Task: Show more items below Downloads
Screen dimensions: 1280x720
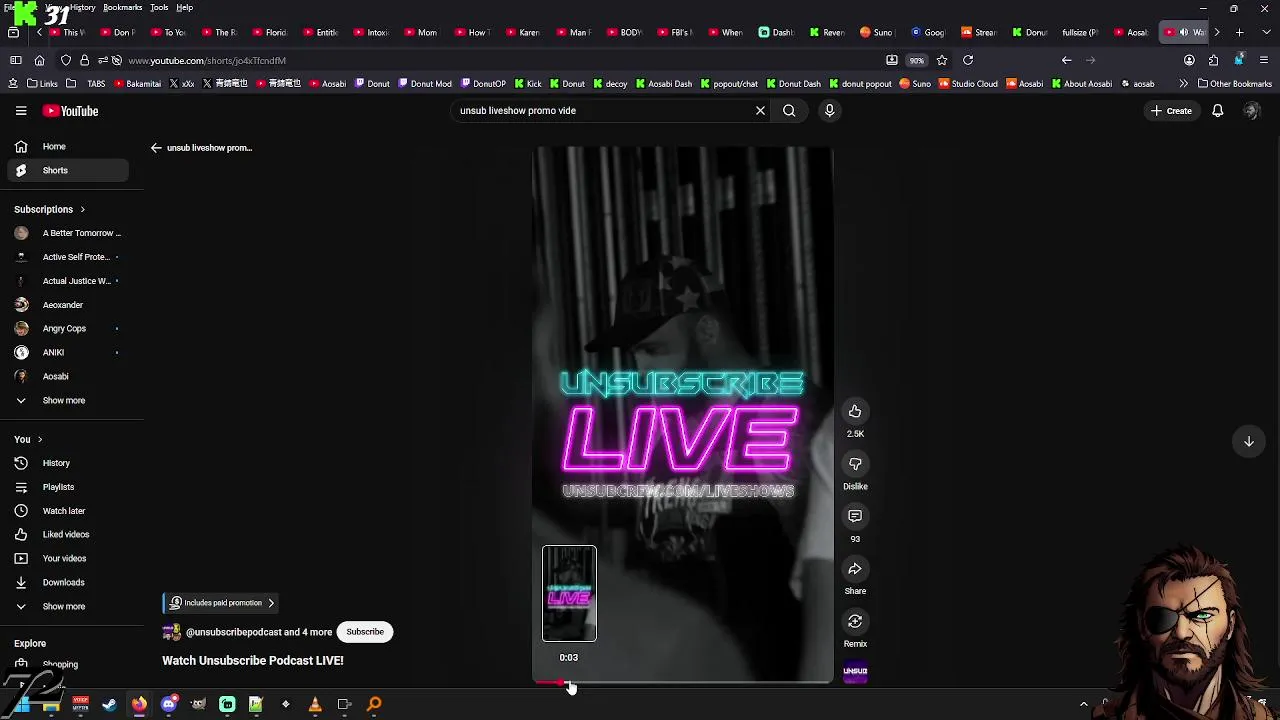Action: click(68, 606)
